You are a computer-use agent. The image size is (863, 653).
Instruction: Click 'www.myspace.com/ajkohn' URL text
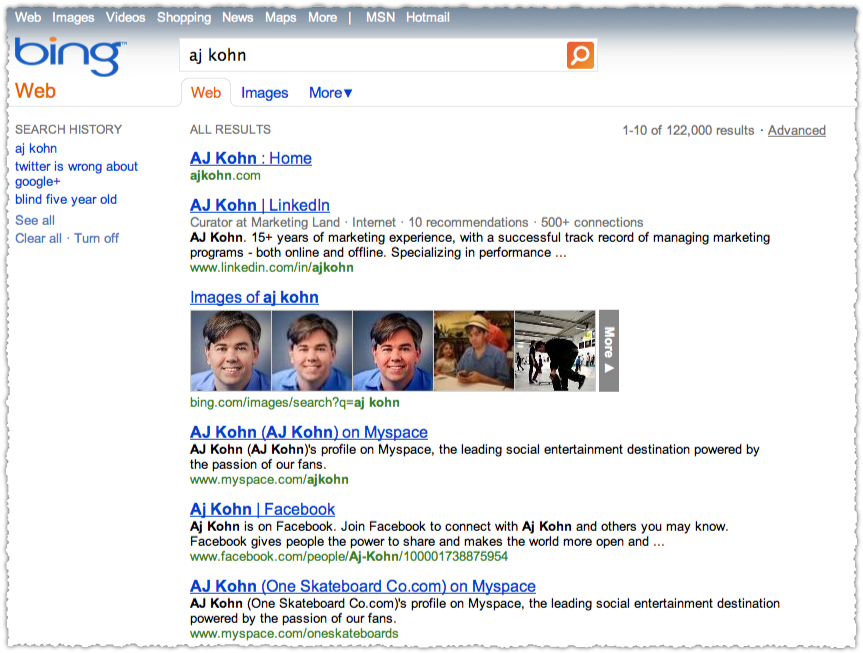tap(269, 480)
